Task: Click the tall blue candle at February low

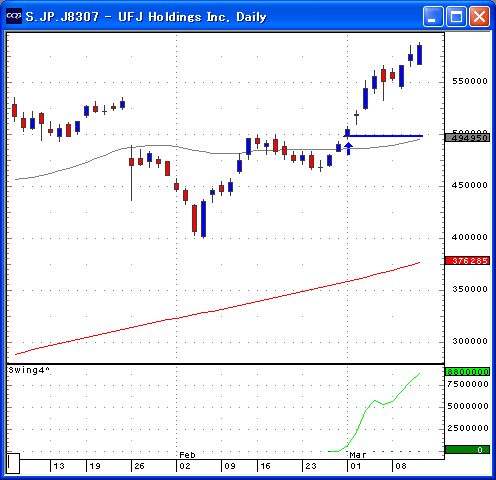Action: click(204, 219)
